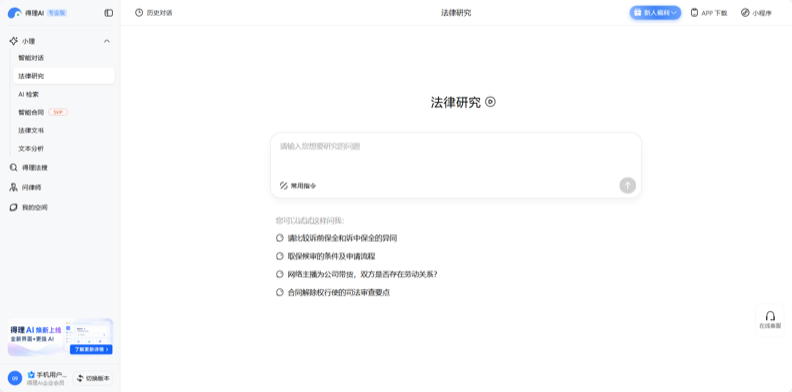Click the user avatar 09
Viewport: 792px width, 392px height.
pos(15,378)
